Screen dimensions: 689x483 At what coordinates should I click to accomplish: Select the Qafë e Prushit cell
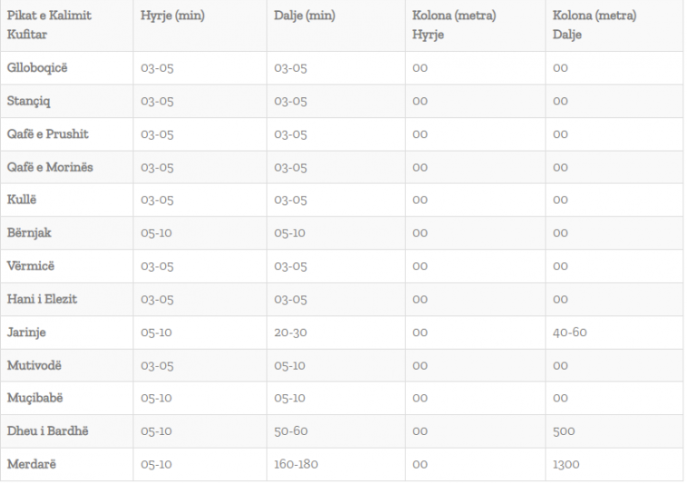coord(48,134)
